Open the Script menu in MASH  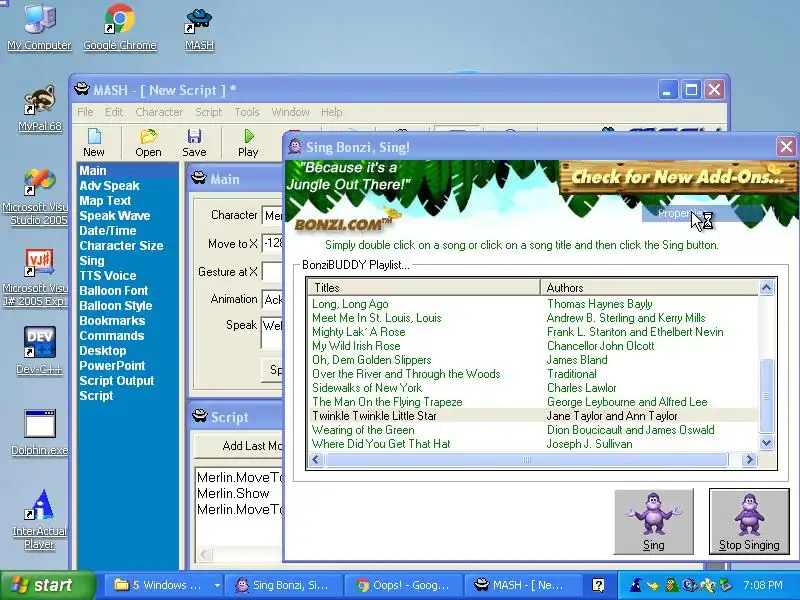coord(208,112)
